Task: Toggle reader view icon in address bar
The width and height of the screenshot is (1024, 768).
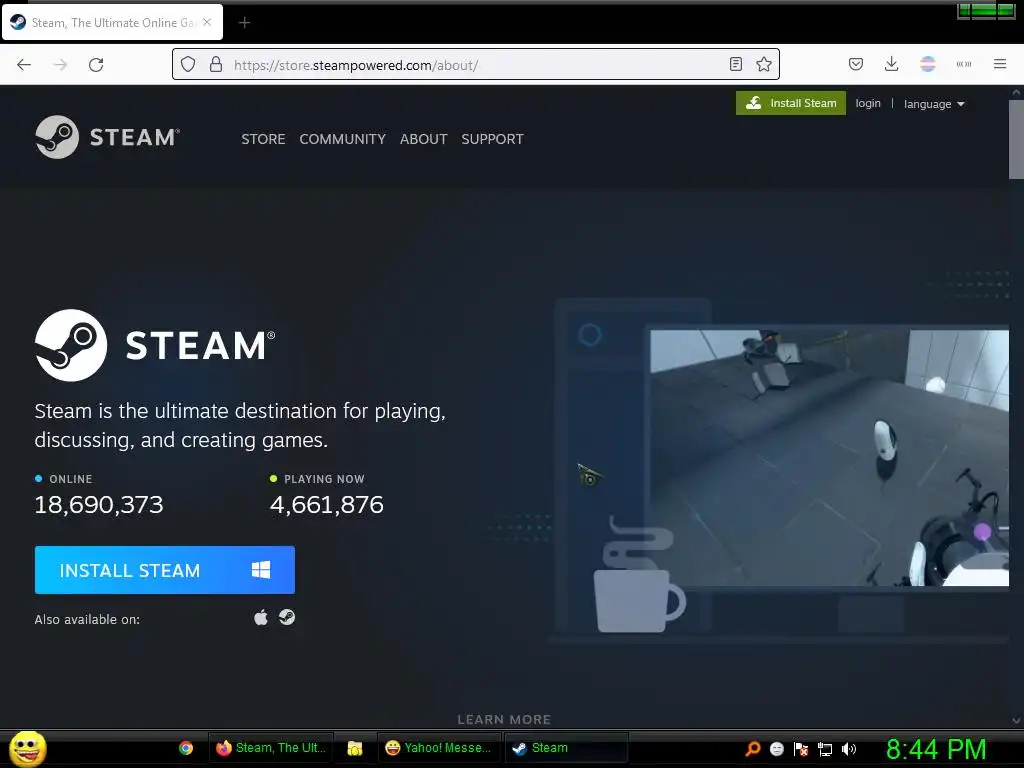Action: point(736,64)
